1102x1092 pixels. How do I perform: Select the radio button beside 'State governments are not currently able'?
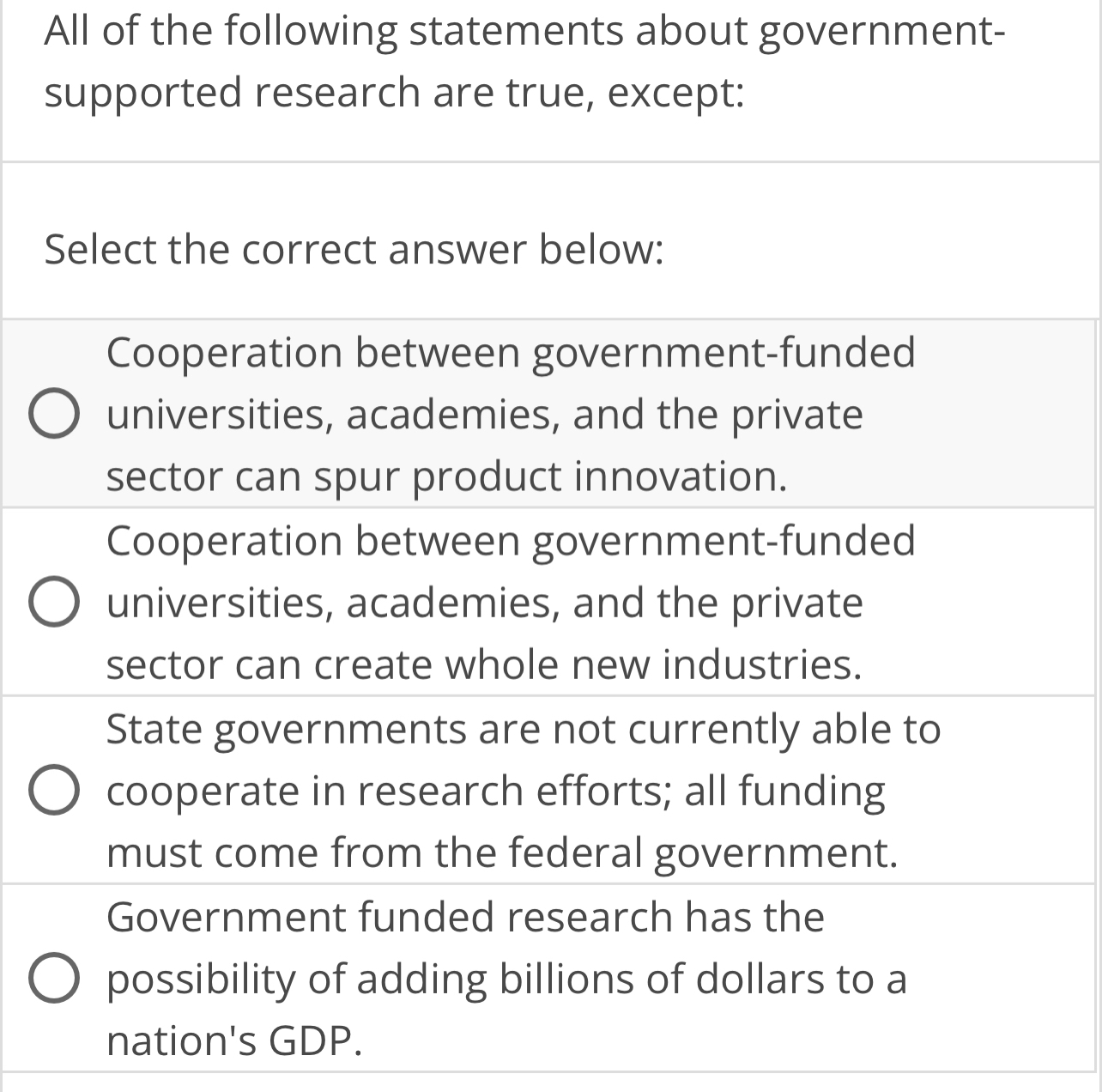pos(55,790)
